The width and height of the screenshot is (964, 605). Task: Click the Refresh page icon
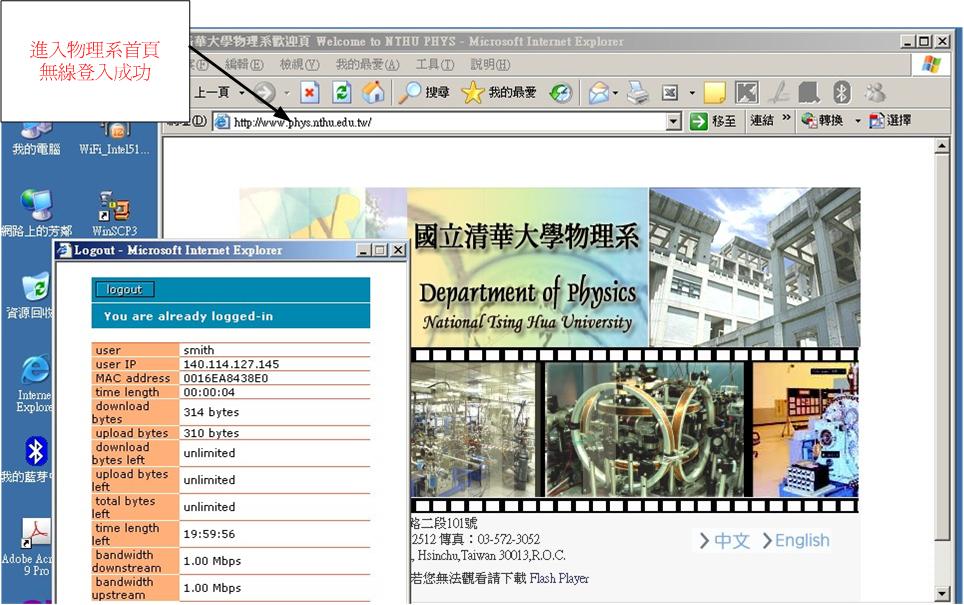click(x=341, y=92)
